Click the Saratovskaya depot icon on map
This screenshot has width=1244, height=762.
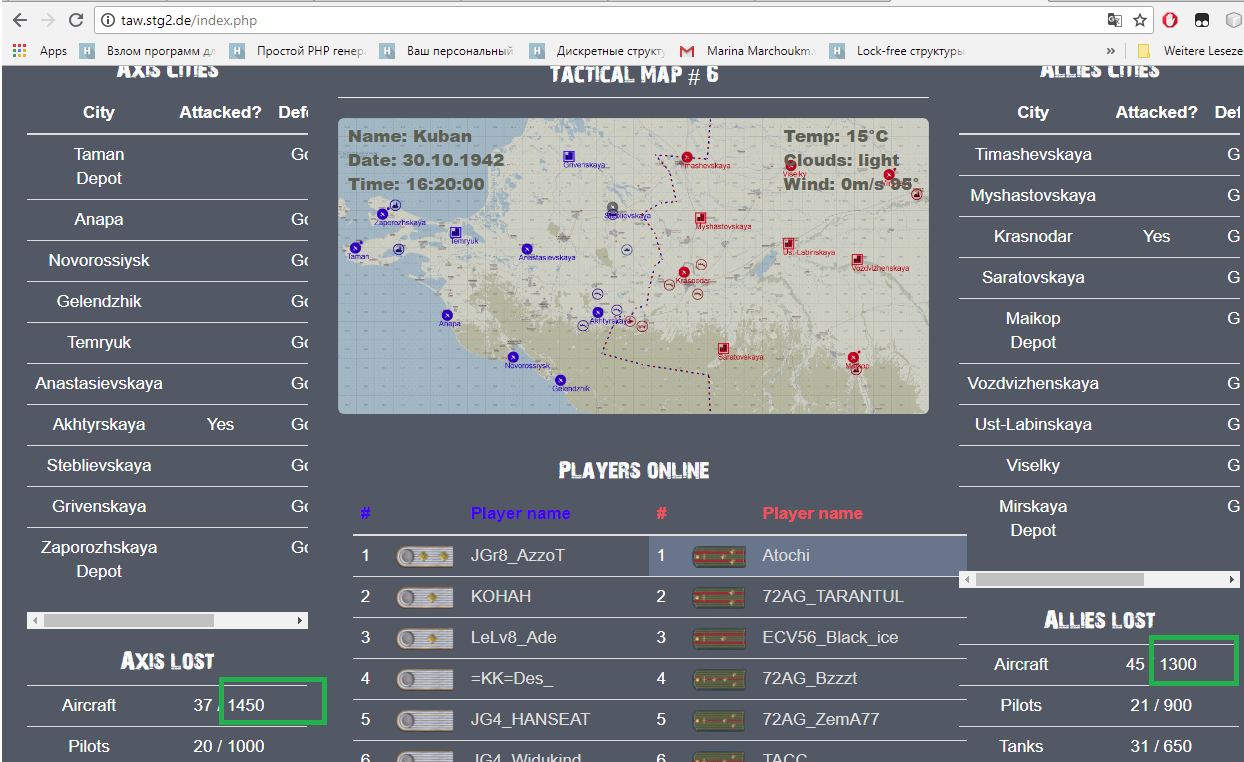(722, 349)
